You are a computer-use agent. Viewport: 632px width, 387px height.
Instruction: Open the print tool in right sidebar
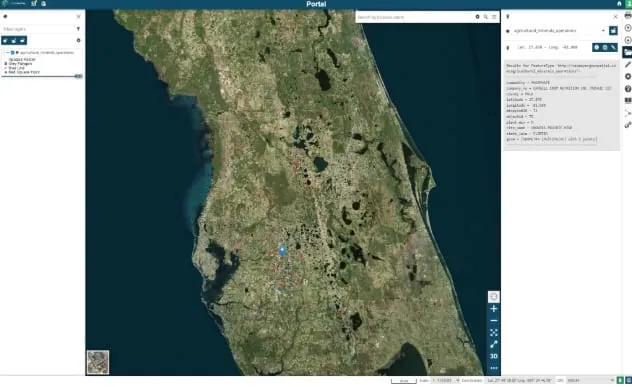(628, 16)
